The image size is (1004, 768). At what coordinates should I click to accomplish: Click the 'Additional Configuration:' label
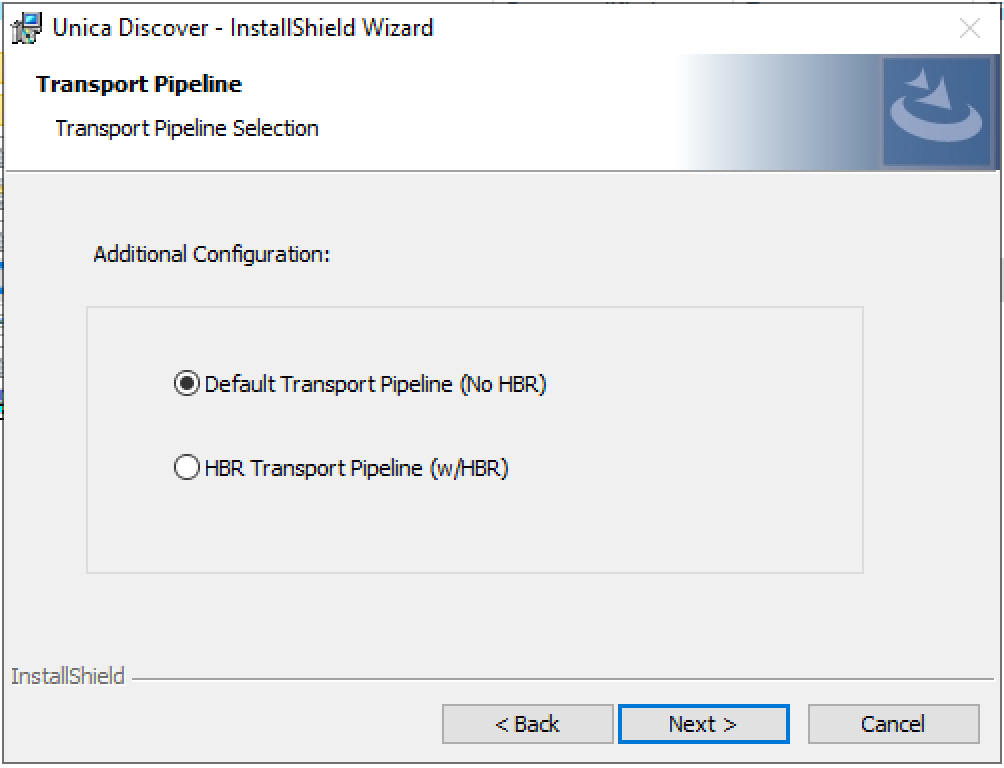click(x=211, y=254)
